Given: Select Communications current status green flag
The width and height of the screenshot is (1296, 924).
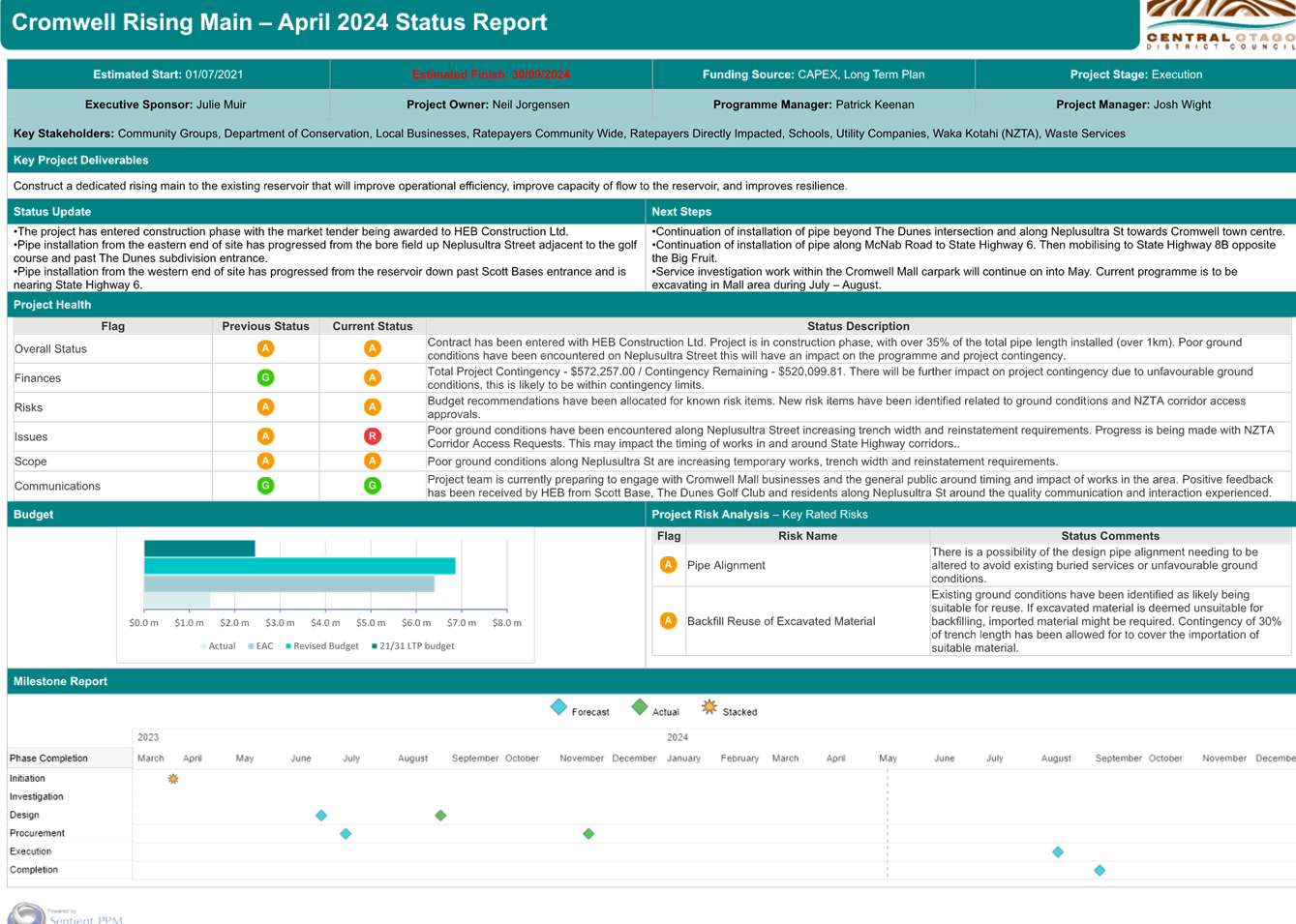Looking at the screenshot, I should click(x=372, y=486).
